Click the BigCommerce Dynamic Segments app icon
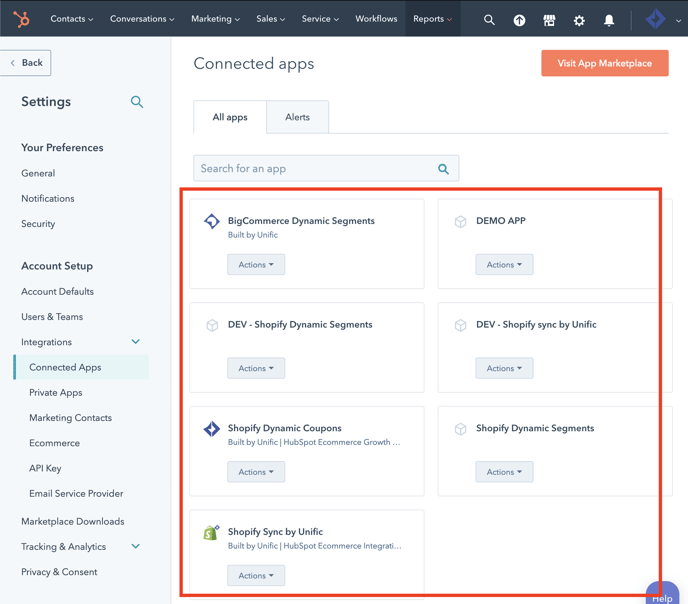688x604 pixels. point(211,221)
